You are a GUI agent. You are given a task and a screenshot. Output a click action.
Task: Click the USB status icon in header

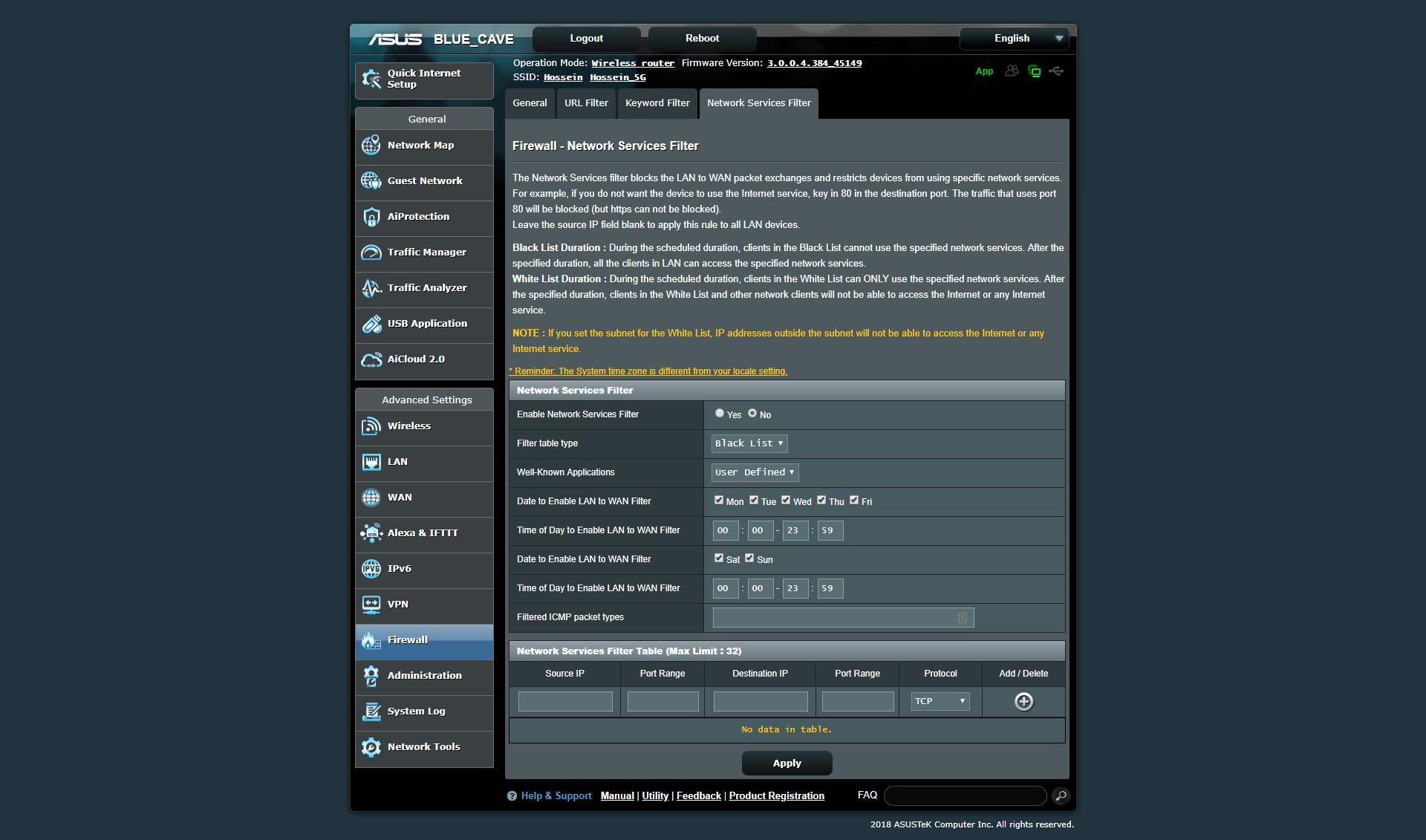click(1056, 71)
